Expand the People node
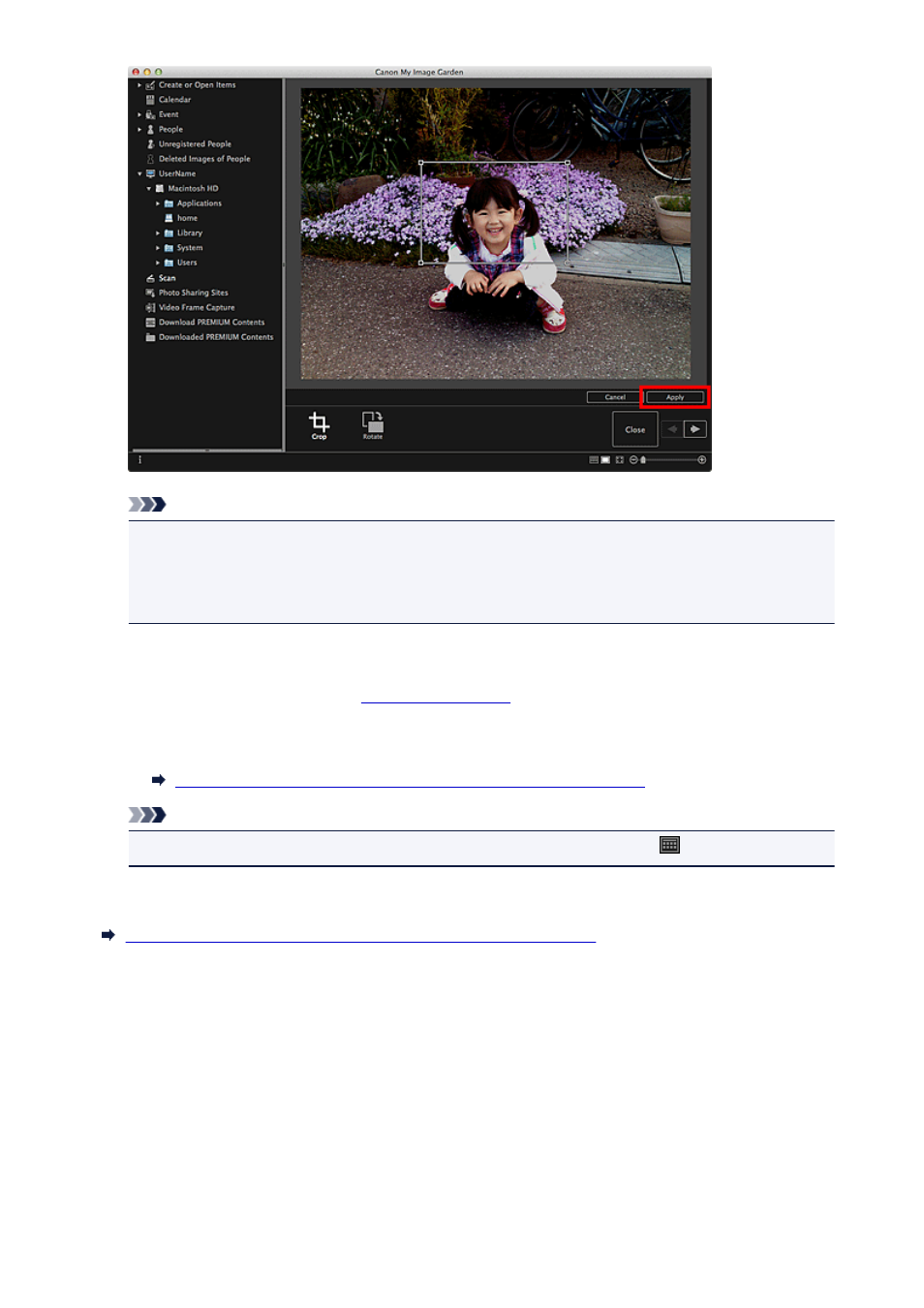Image resolution: width=924 pixels, height=1308 pixels. [139, 129]
